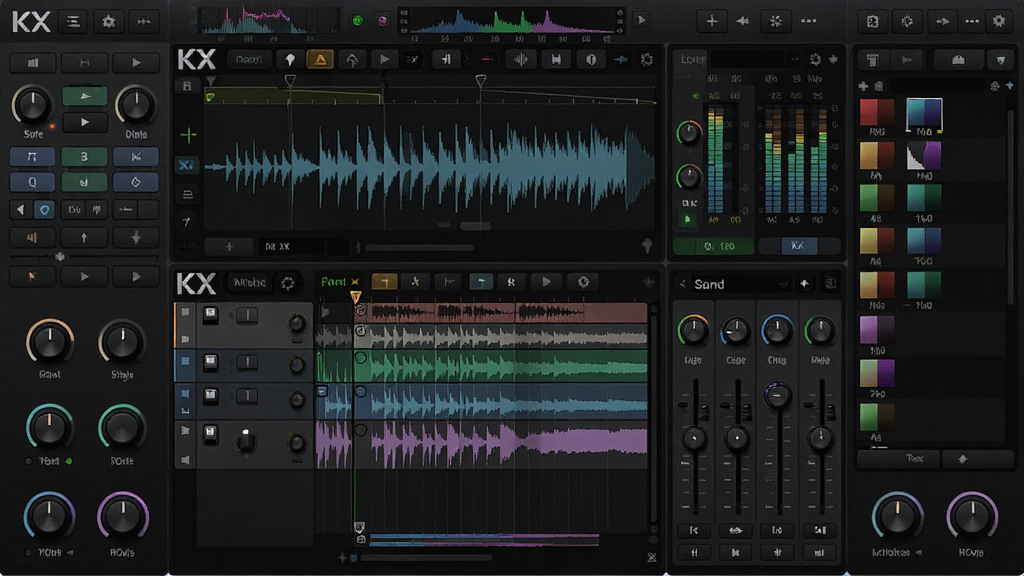Open the three-dots menu left of the top-right gear
The height and width of the screenshot is (576, 1024).
(x=972, y=21)
